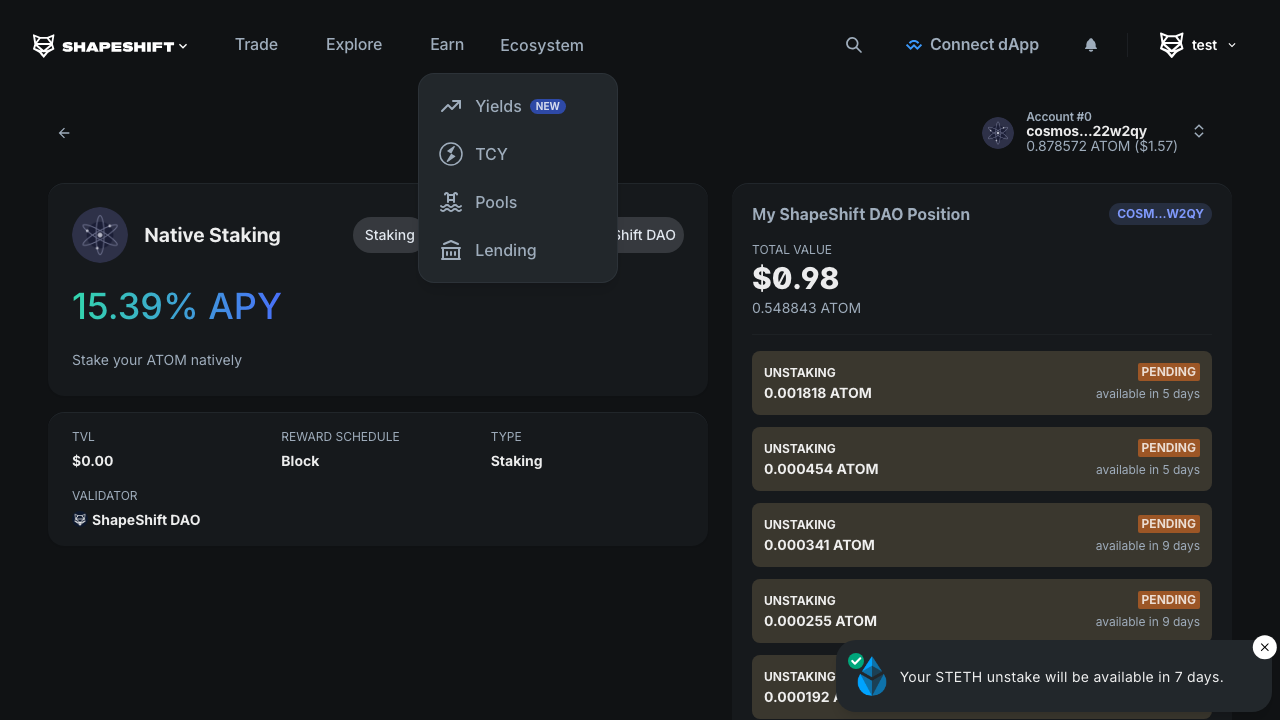Expand the test wallet dropdown
The height and width of the screenshot is (720, 1280).
[x=1232, y=45]
